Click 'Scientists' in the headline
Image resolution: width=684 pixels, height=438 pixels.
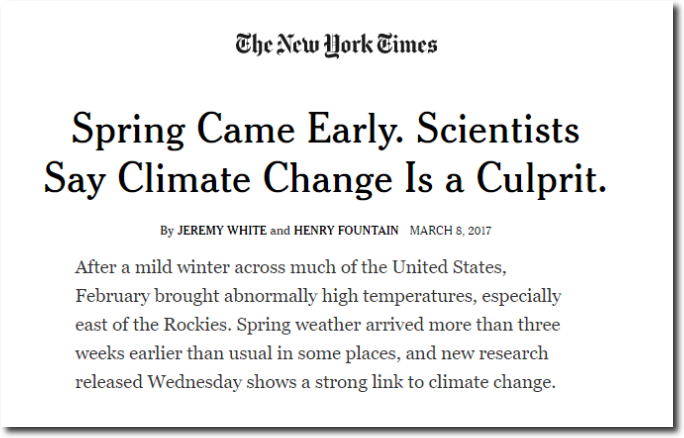coord(498,129)
